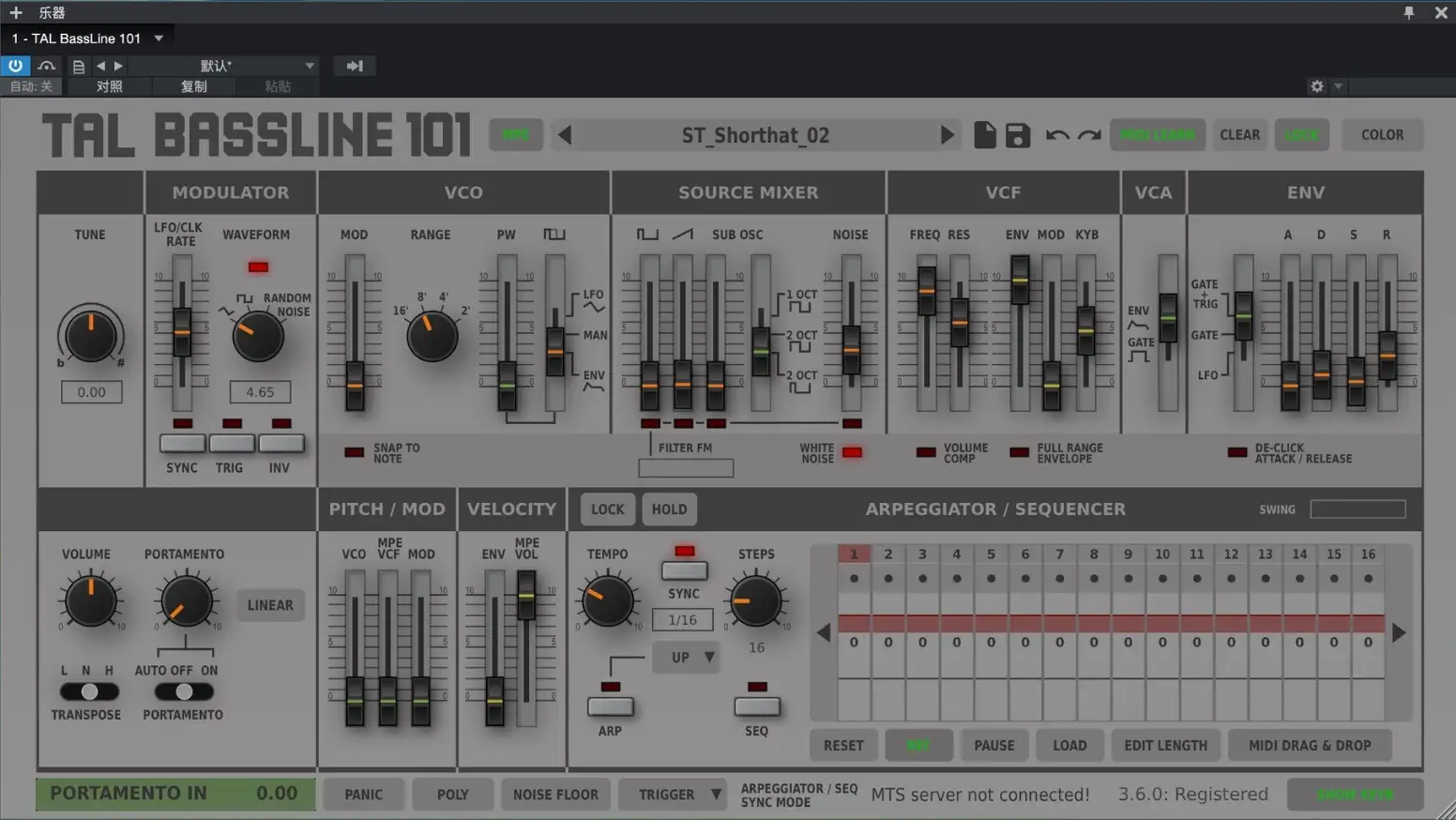Open the host gear settings icon

click(1317, 86)
